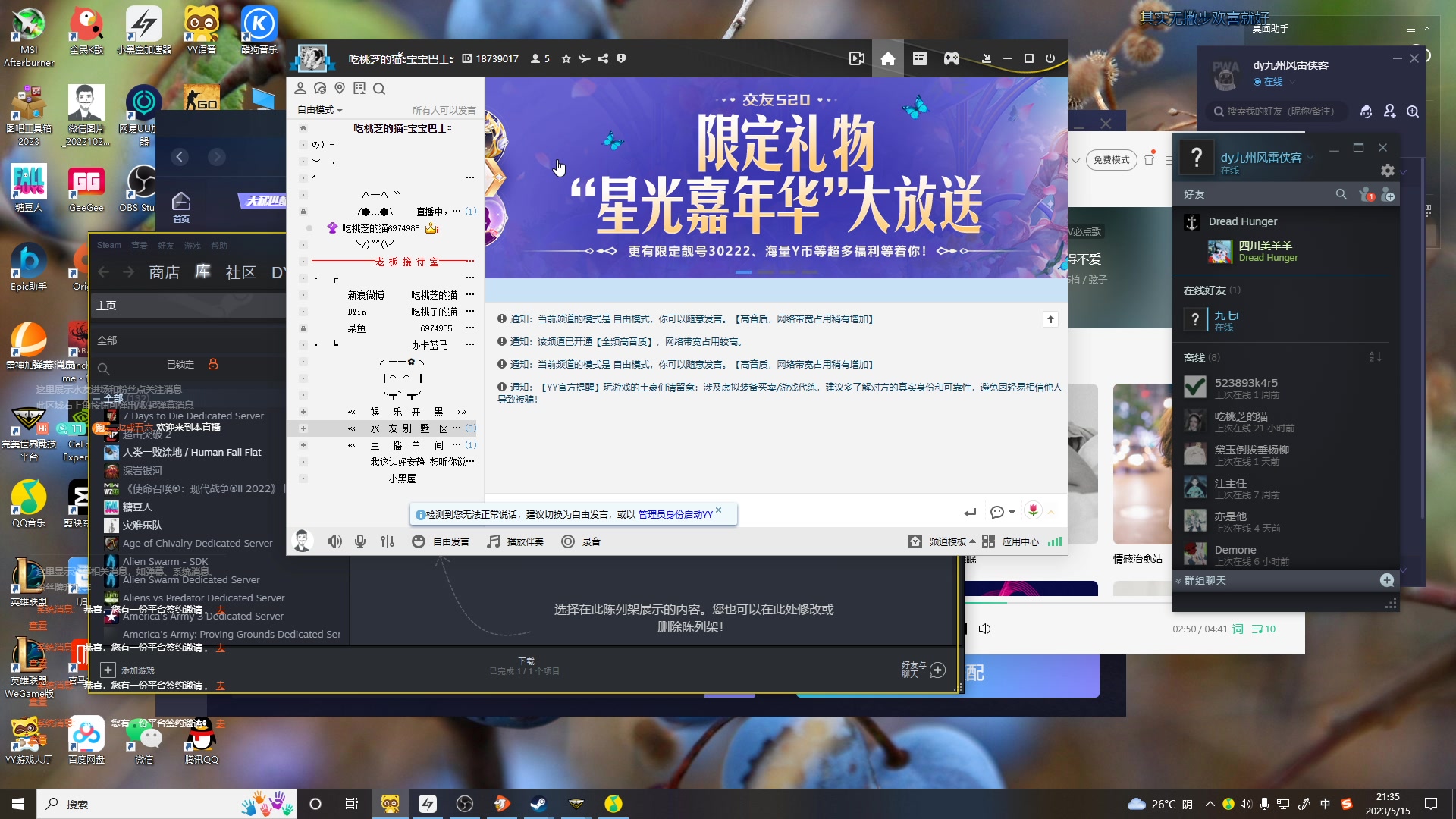The height and width of the screenshot is (819, 1456).
Task: Open the YY video playback icon in title bar
Action: point(857,58)
